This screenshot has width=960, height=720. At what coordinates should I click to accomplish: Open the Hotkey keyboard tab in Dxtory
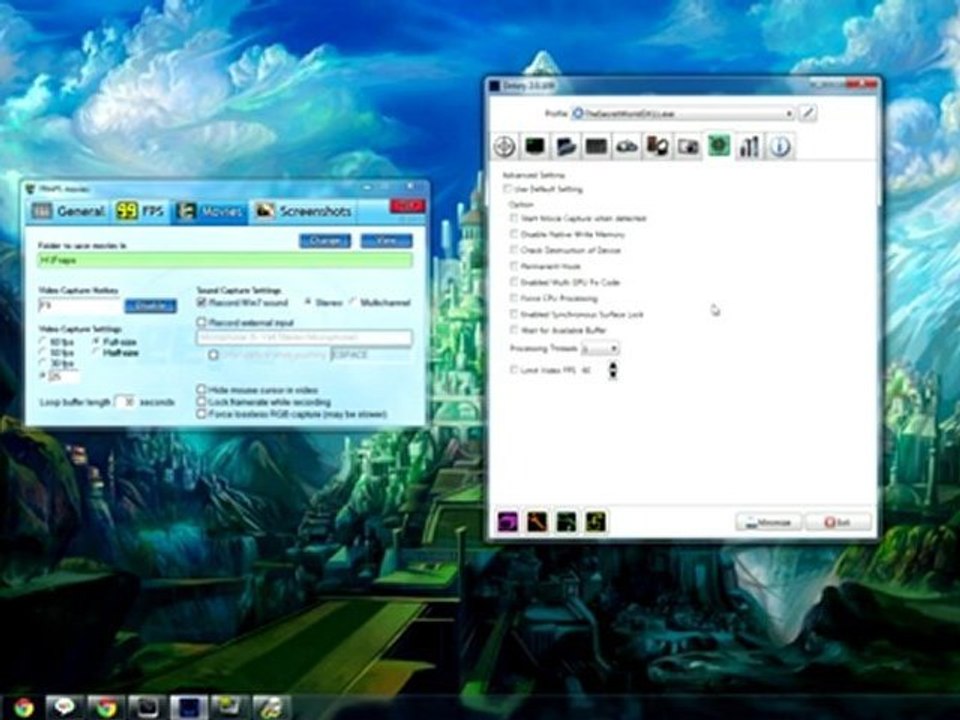(x=596, y=146)
